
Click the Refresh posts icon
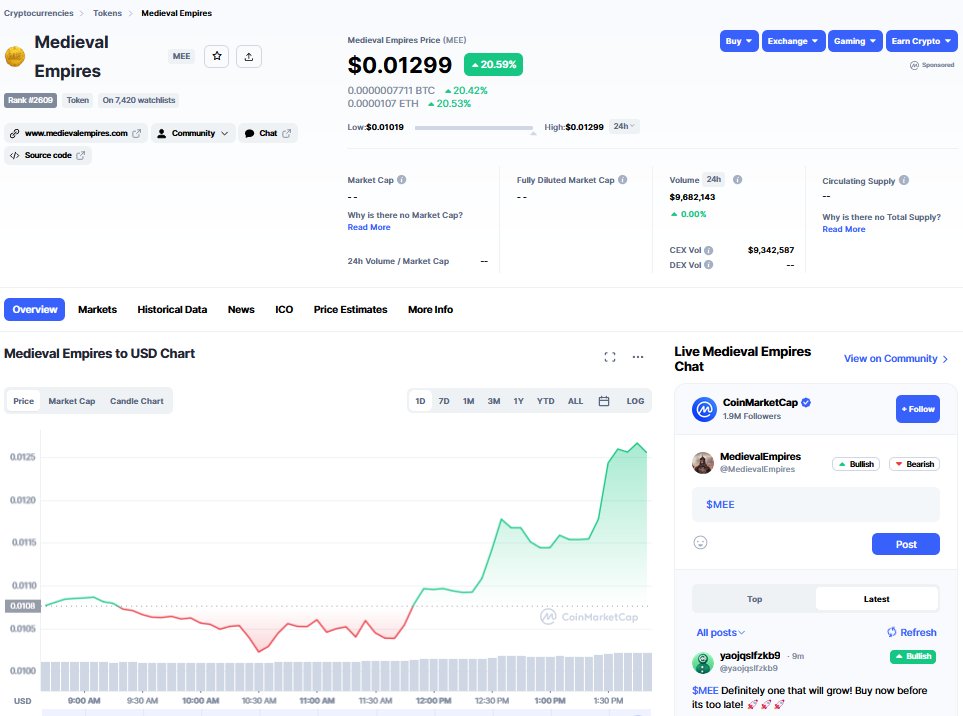[x=892, y=632]
